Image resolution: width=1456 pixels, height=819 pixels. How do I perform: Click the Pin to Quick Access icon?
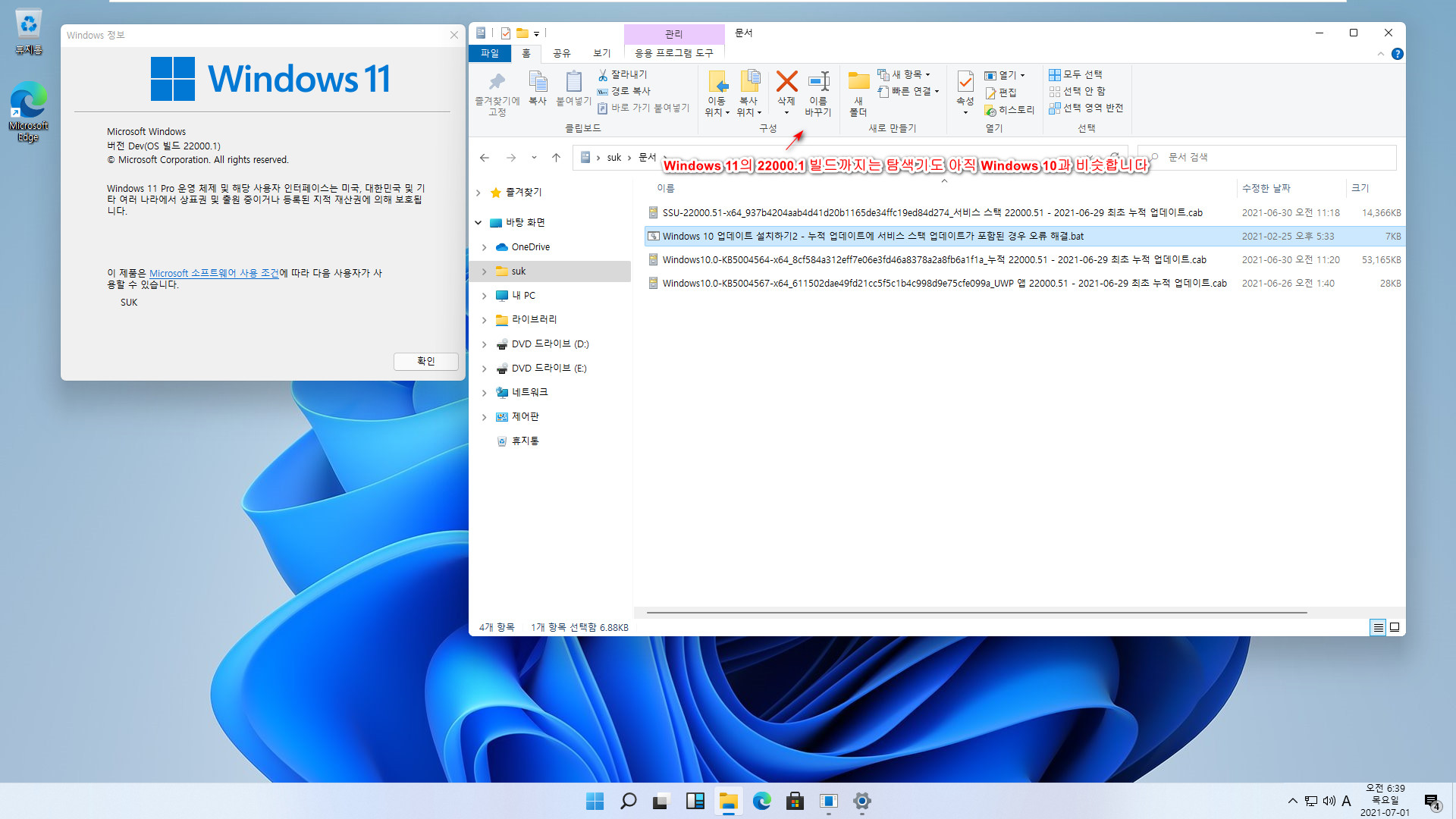click(x=497, y=82)
